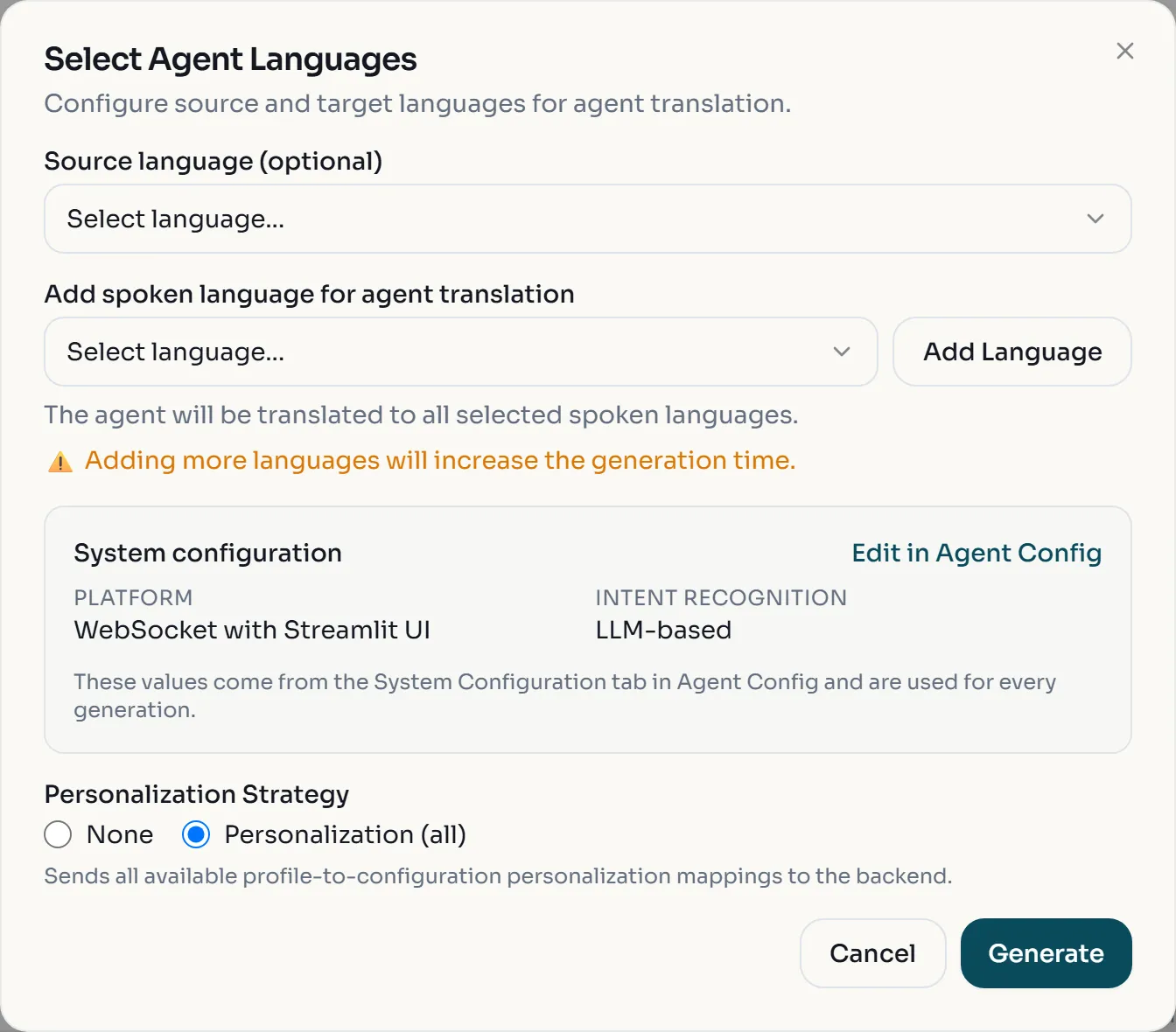The image size is (1176, 1032).
Task: Select the None personalization radio button
Action: click(x=58, y=834)
